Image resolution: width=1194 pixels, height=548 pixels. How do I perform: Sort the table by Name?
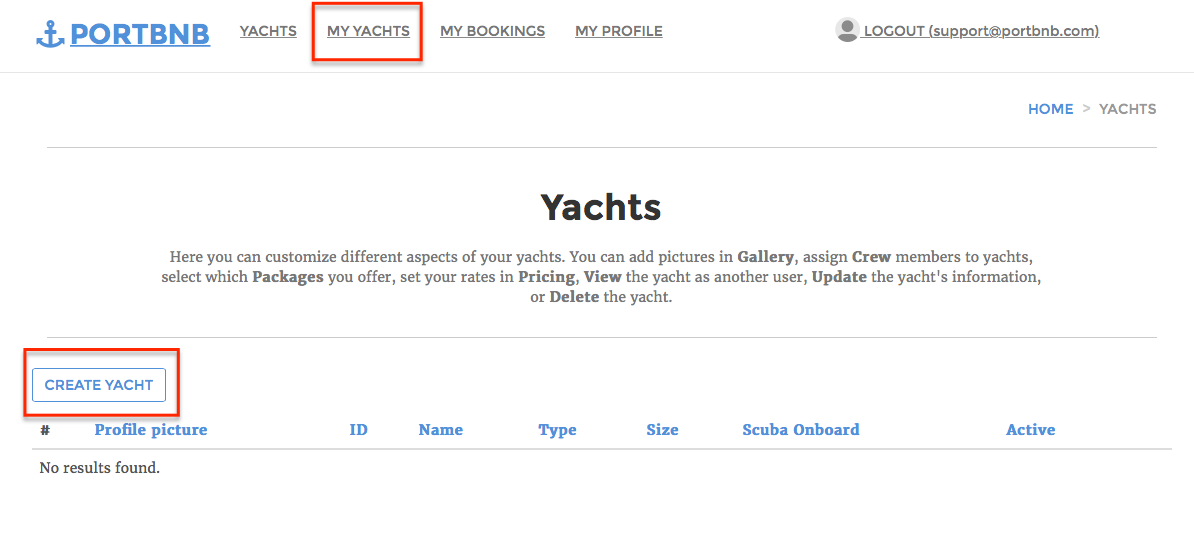click(x=441, y=430)
